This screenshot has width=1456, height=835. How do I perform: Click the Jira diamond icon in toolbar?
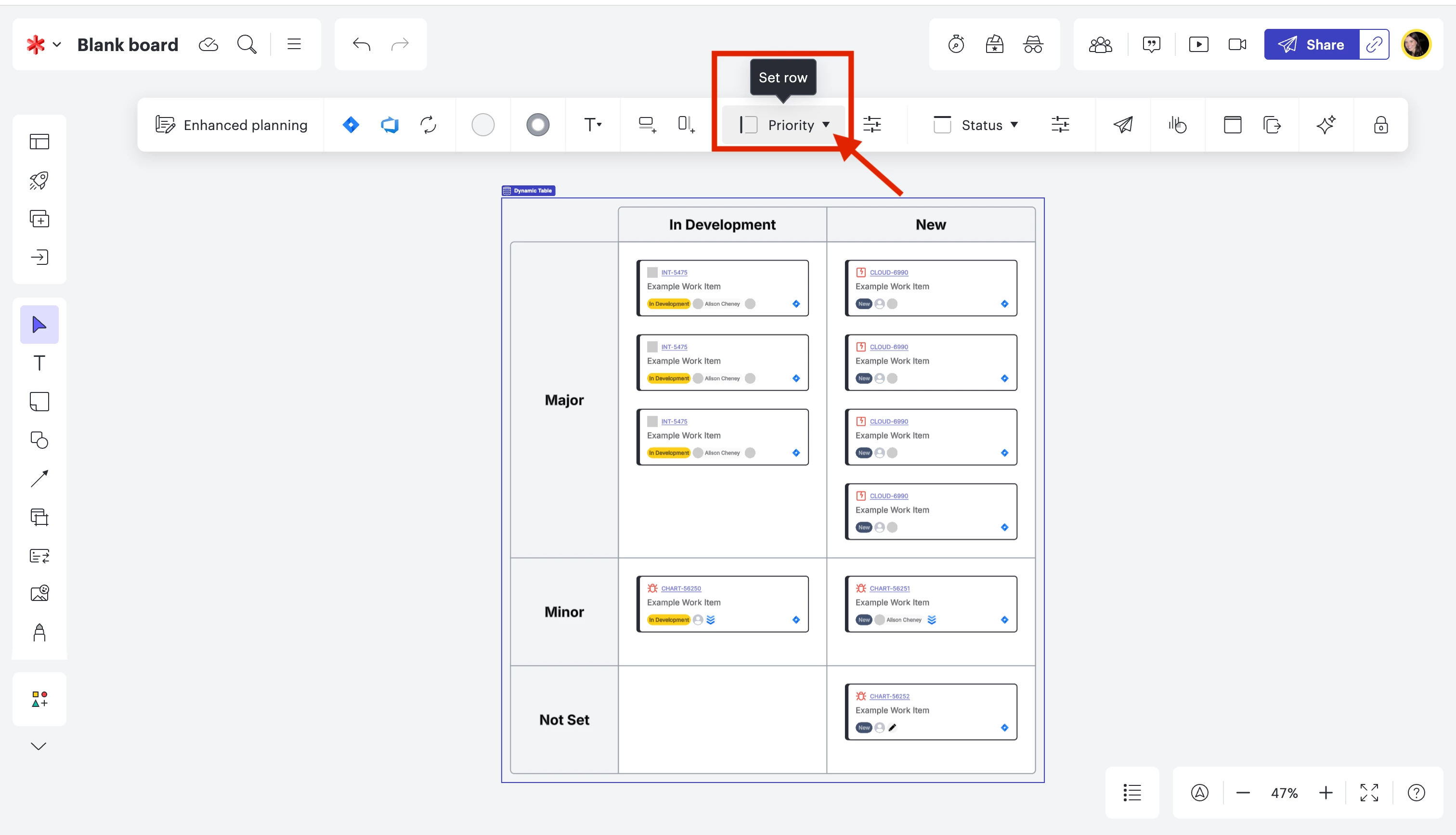tap(351, 124)
